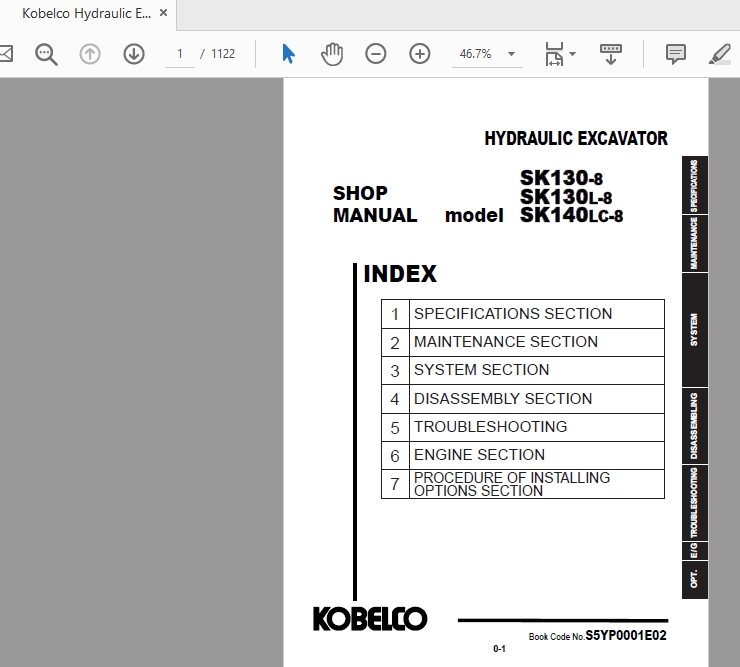Click index number 1 cell
Screen dimensions: 740x667
(x=395, y=314)
